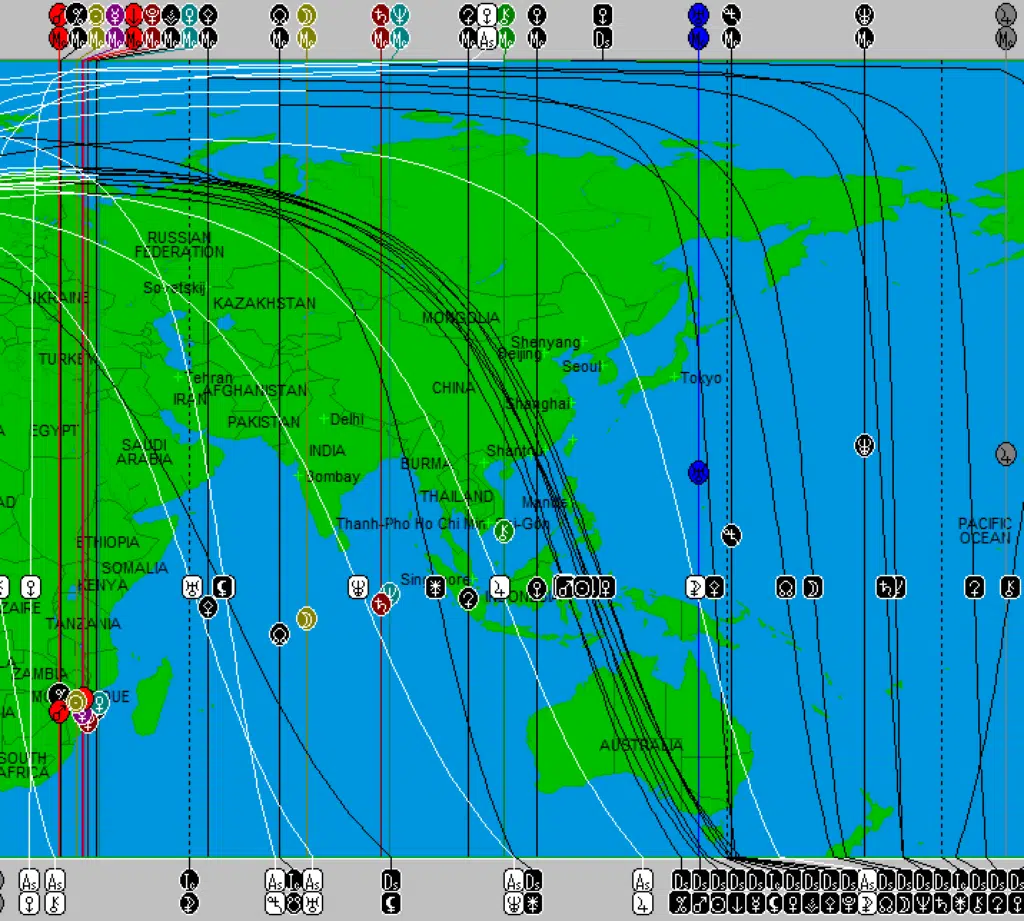Select the dark red Saturn icon in the top header
Screen dimensions: 1024x921
tap(381, 15)
